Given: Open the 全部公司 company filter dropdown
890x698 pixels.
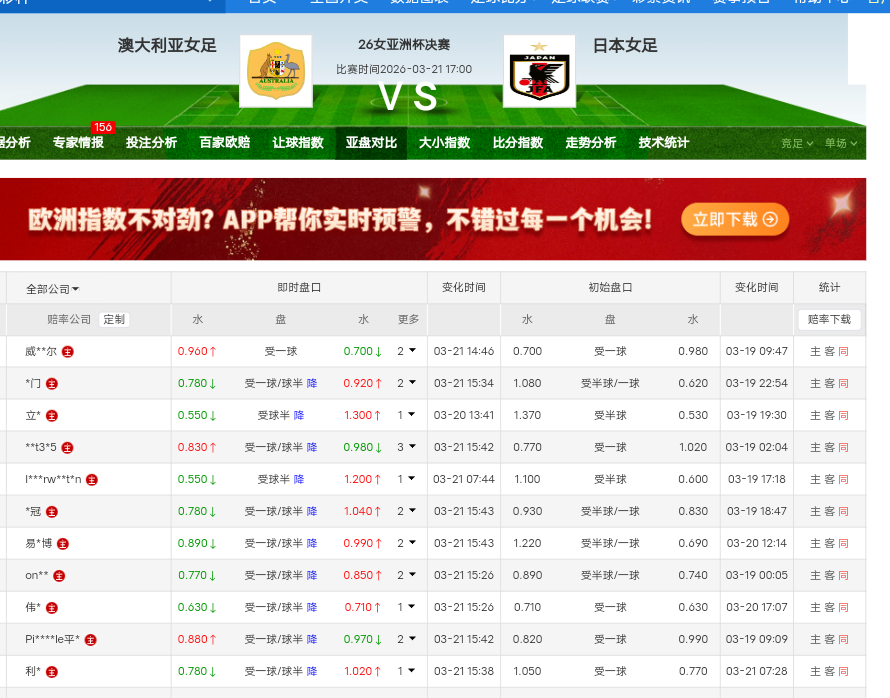Looking at the screenshot, I should click(52, 289).
